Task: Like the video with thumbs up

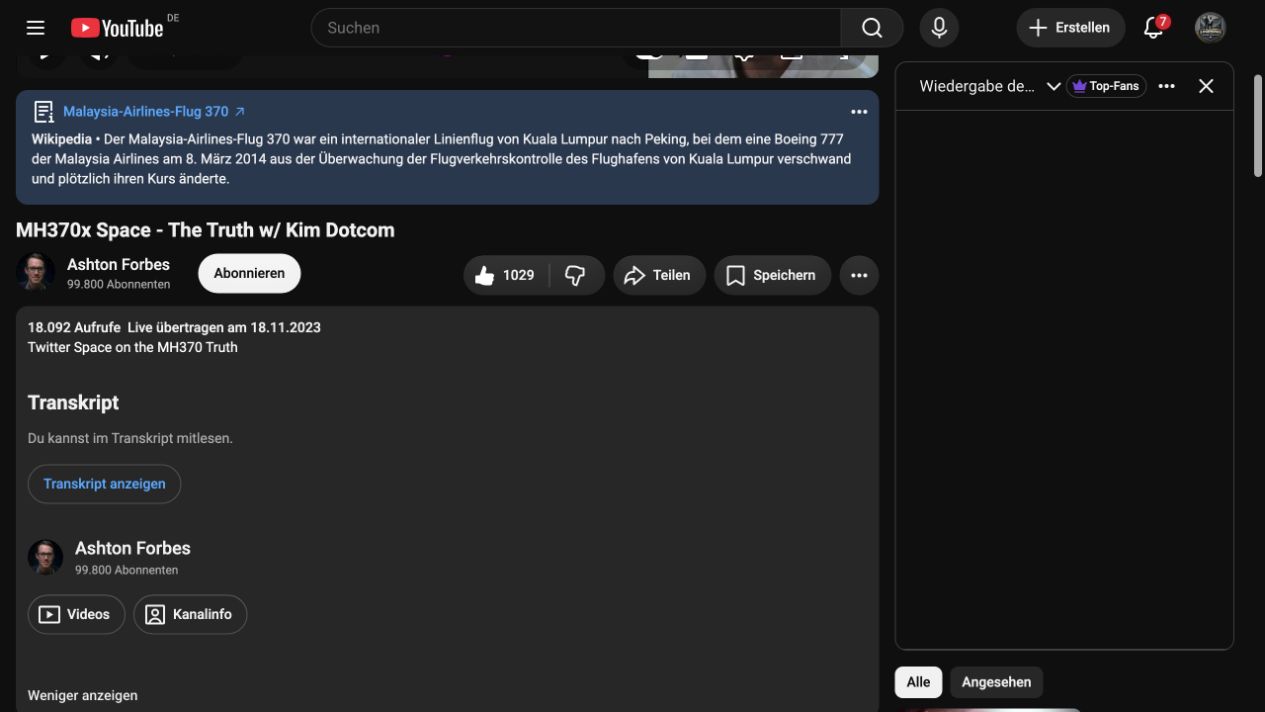Action: pyautogui.click(x=506, y=275)
